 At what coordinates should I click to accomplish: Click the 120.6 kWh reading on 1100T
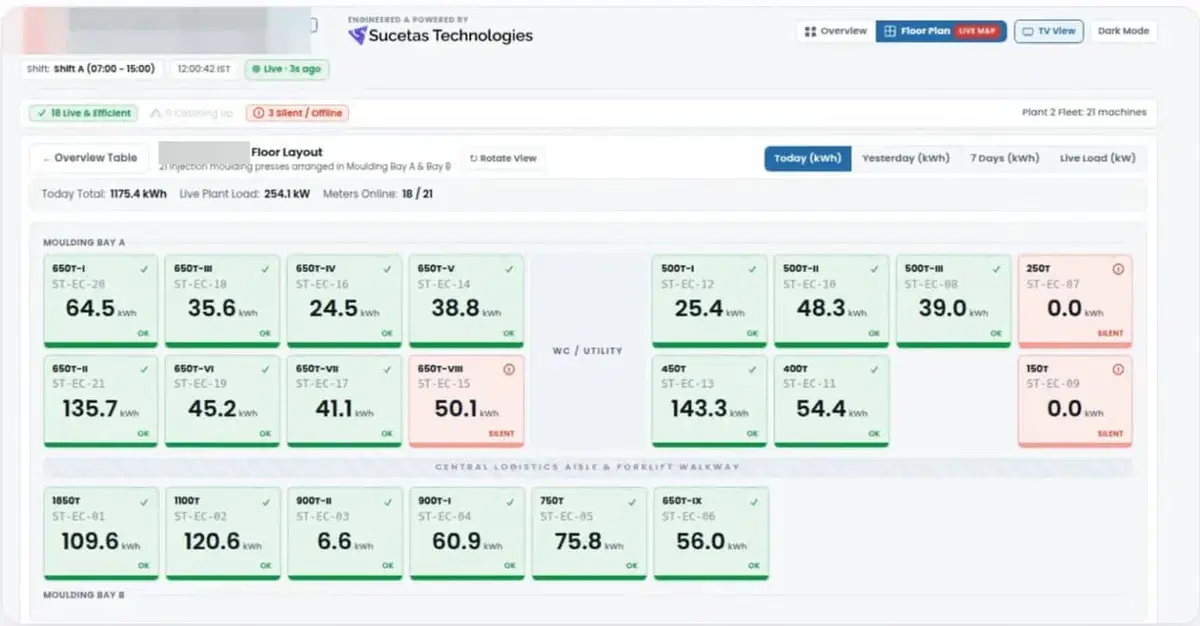[222, 541]
